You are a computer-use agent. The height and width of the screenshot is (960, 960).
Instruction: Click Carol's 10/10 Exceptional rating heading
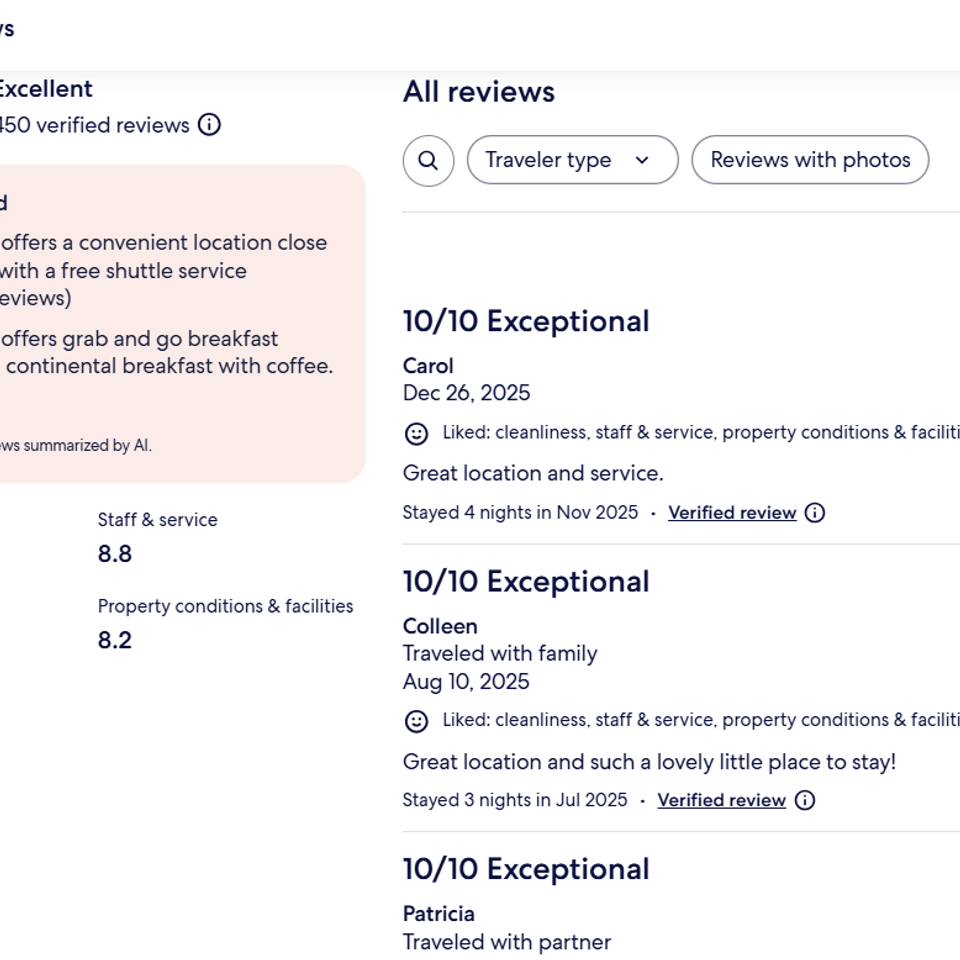[526, 321]
